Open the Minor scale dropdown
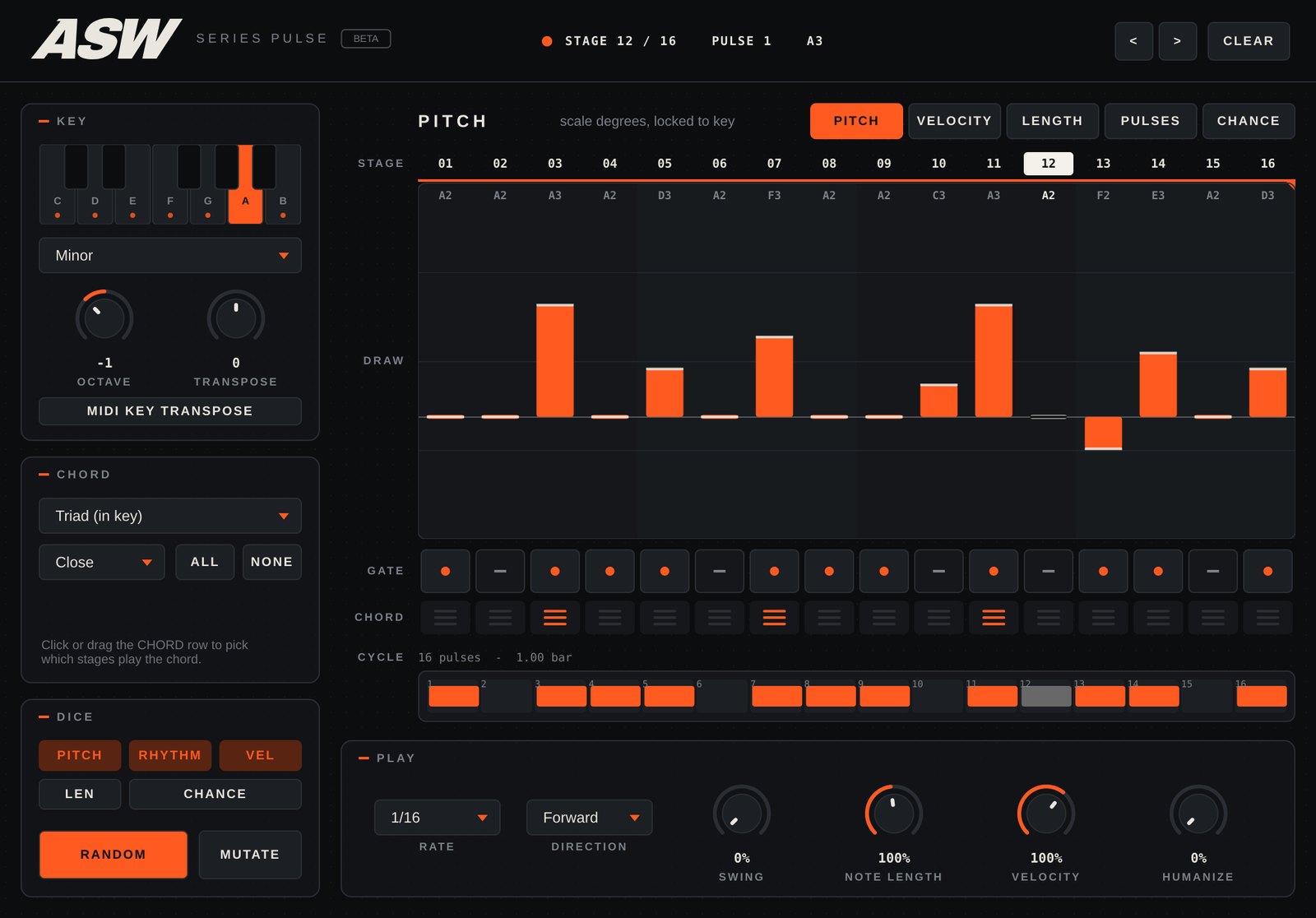The height and width of the screenshot is (918, 1316). pyautogui.click(x=170, y=256)
